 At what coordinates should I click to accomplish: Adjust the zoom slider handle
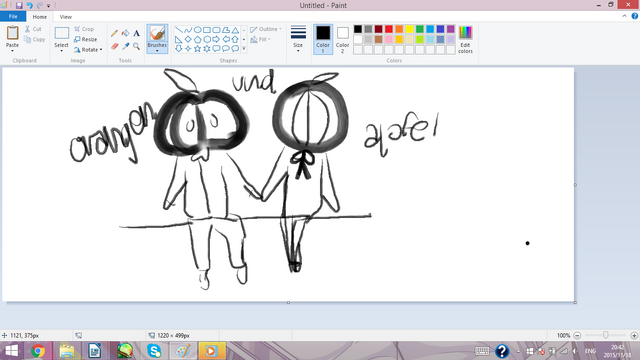pos(606,335)
